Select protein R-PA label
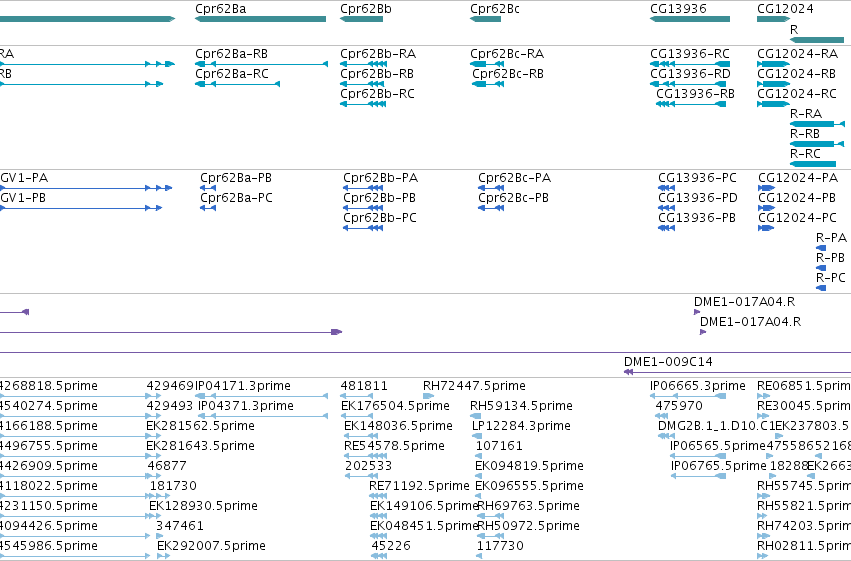Screen dimensions: 851x561 [831, 238]
